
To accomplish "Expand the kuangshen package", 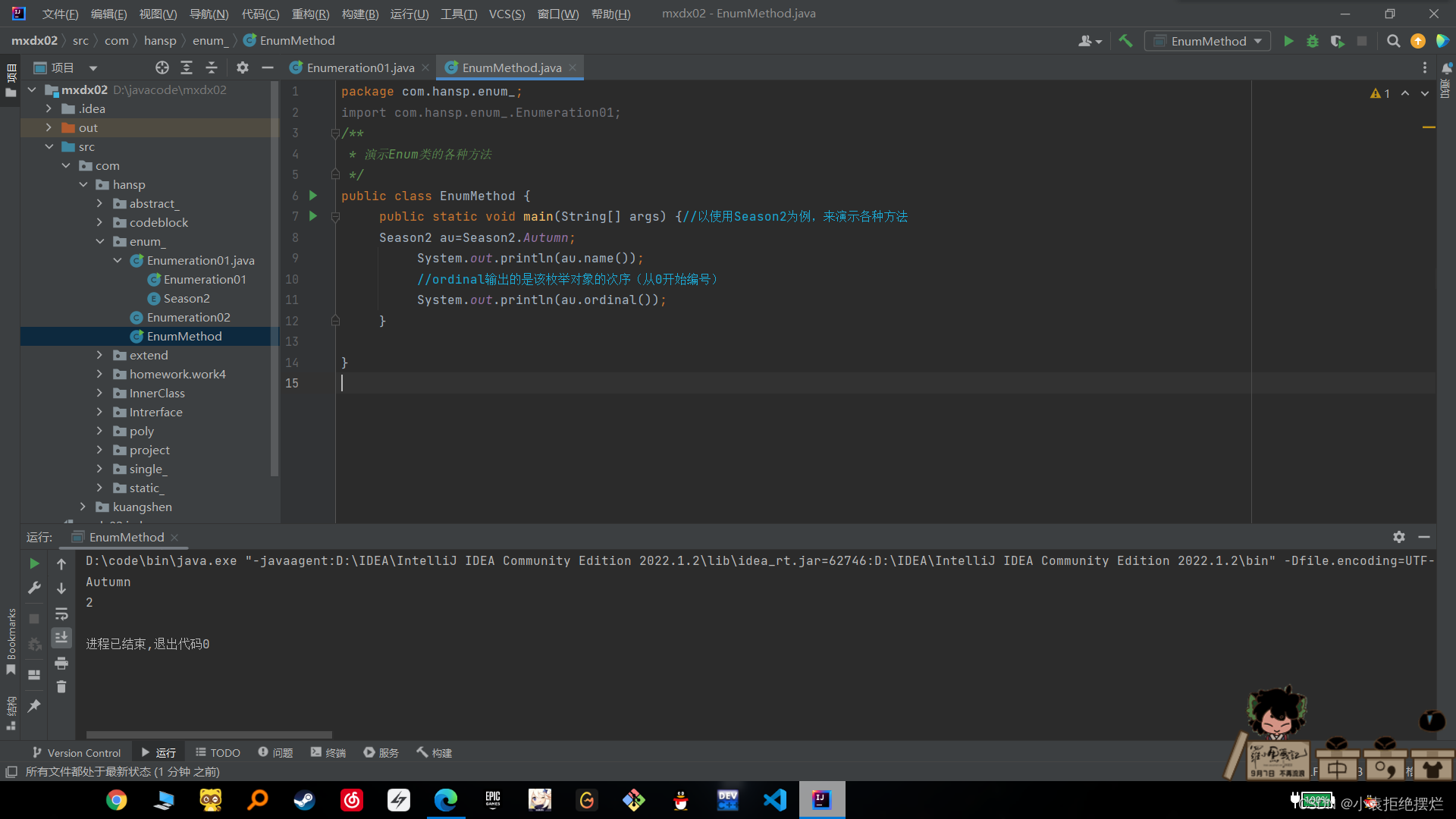I will click(x=83, y=507).
